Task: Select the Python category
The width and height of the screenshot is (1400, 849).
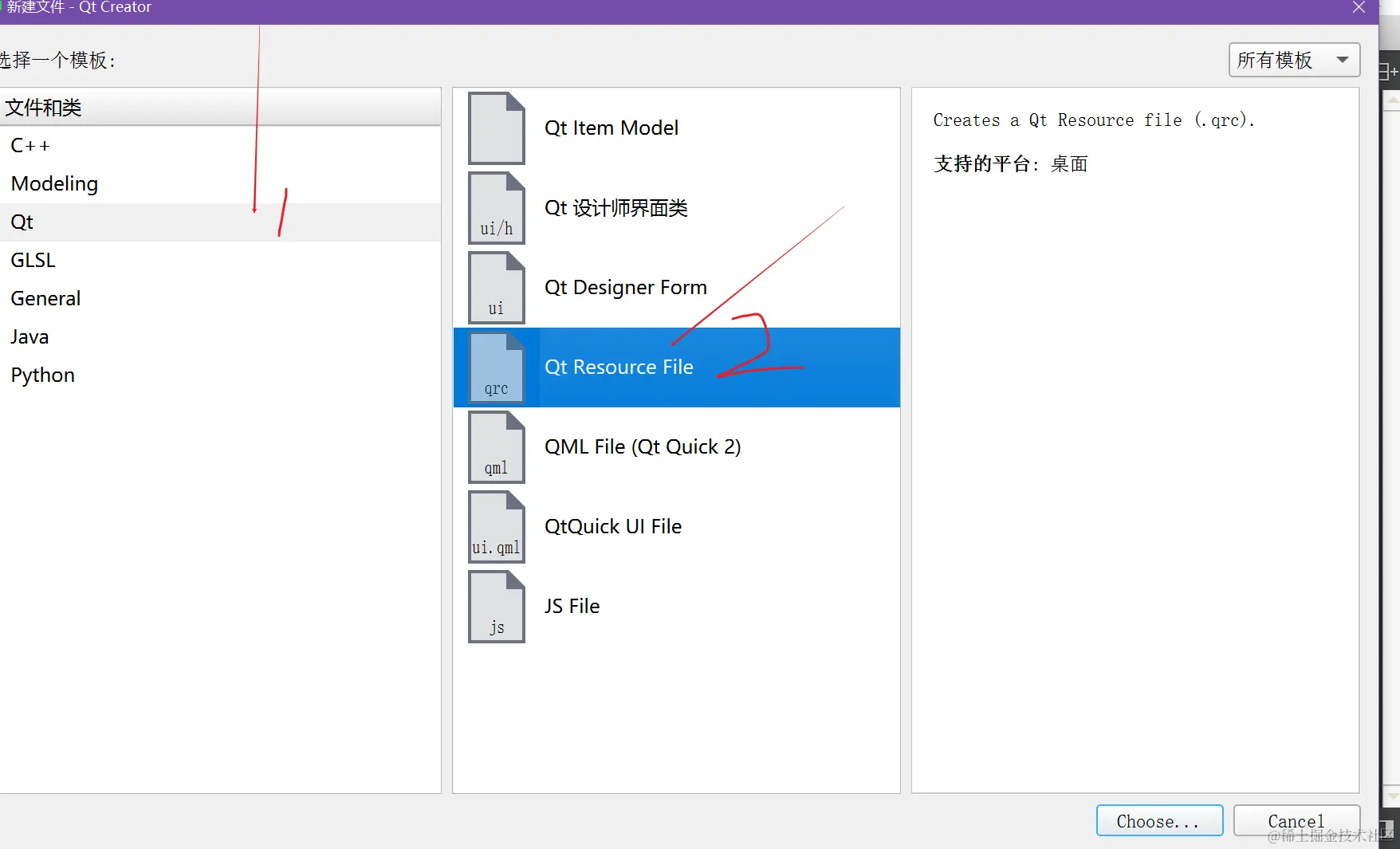Action: [x=220, y=375]
